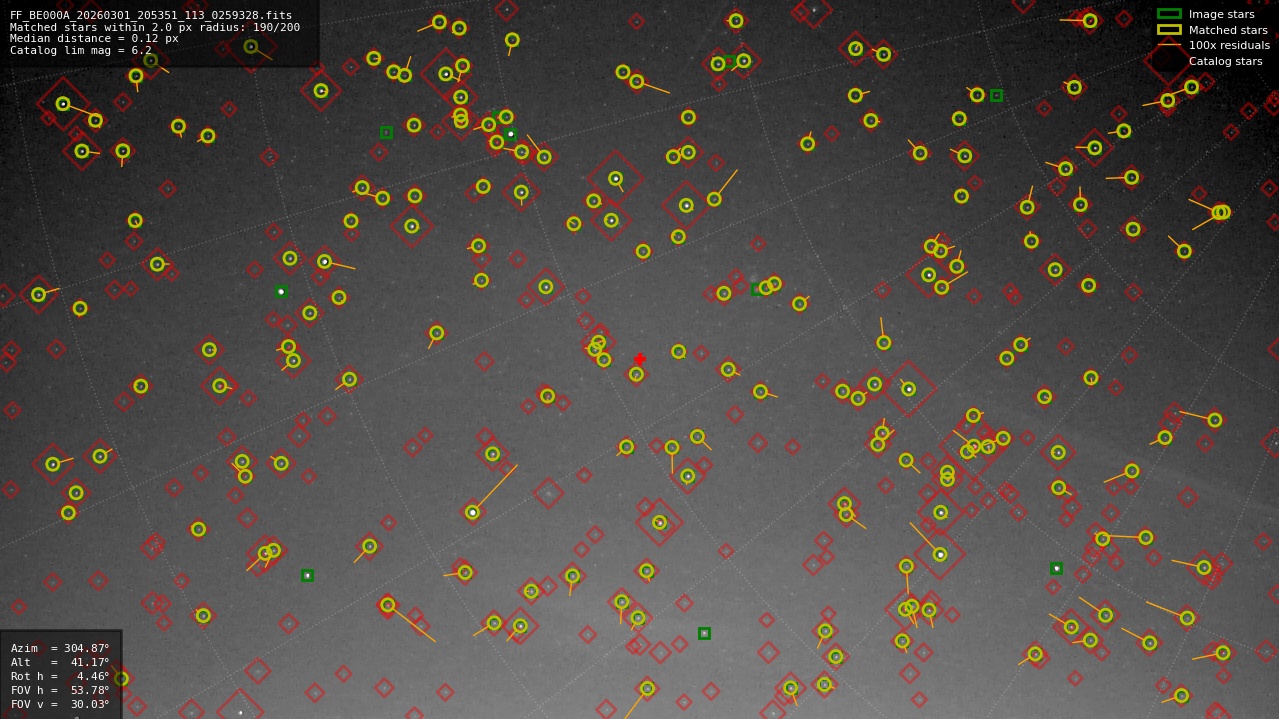Screen dimensions: 1279x719
Task: Click the orange 100x residuals legend line
Action: 1169,45
